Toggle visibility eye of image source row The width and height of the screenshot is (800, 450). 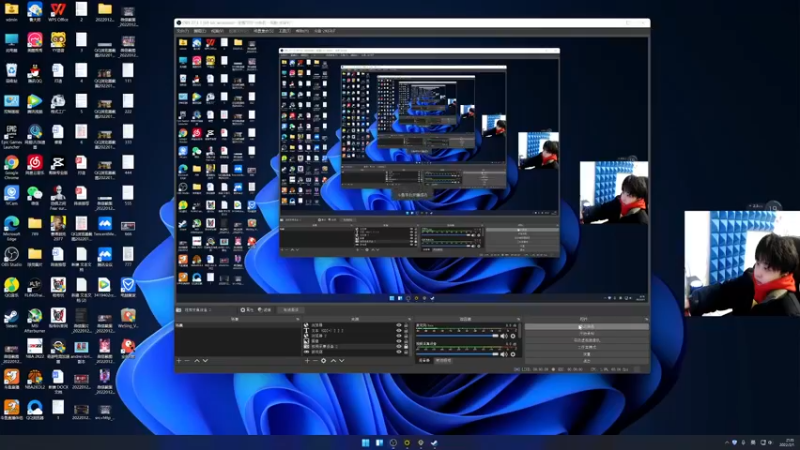[398, 341]
